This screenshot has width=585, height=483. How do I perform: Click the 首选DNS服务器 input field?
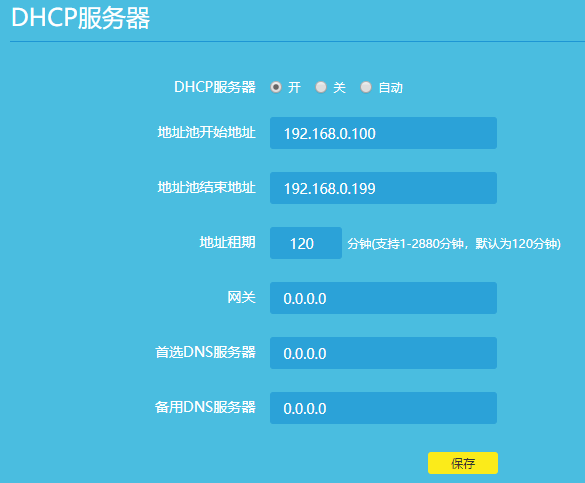coord(383,353)
